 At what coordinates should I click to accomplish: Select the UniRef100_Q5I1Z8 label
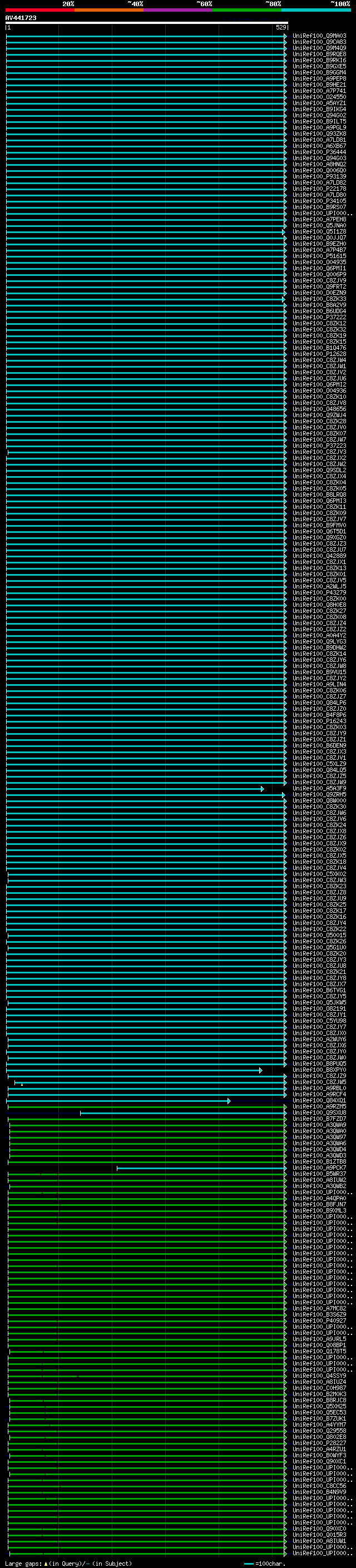319,232
